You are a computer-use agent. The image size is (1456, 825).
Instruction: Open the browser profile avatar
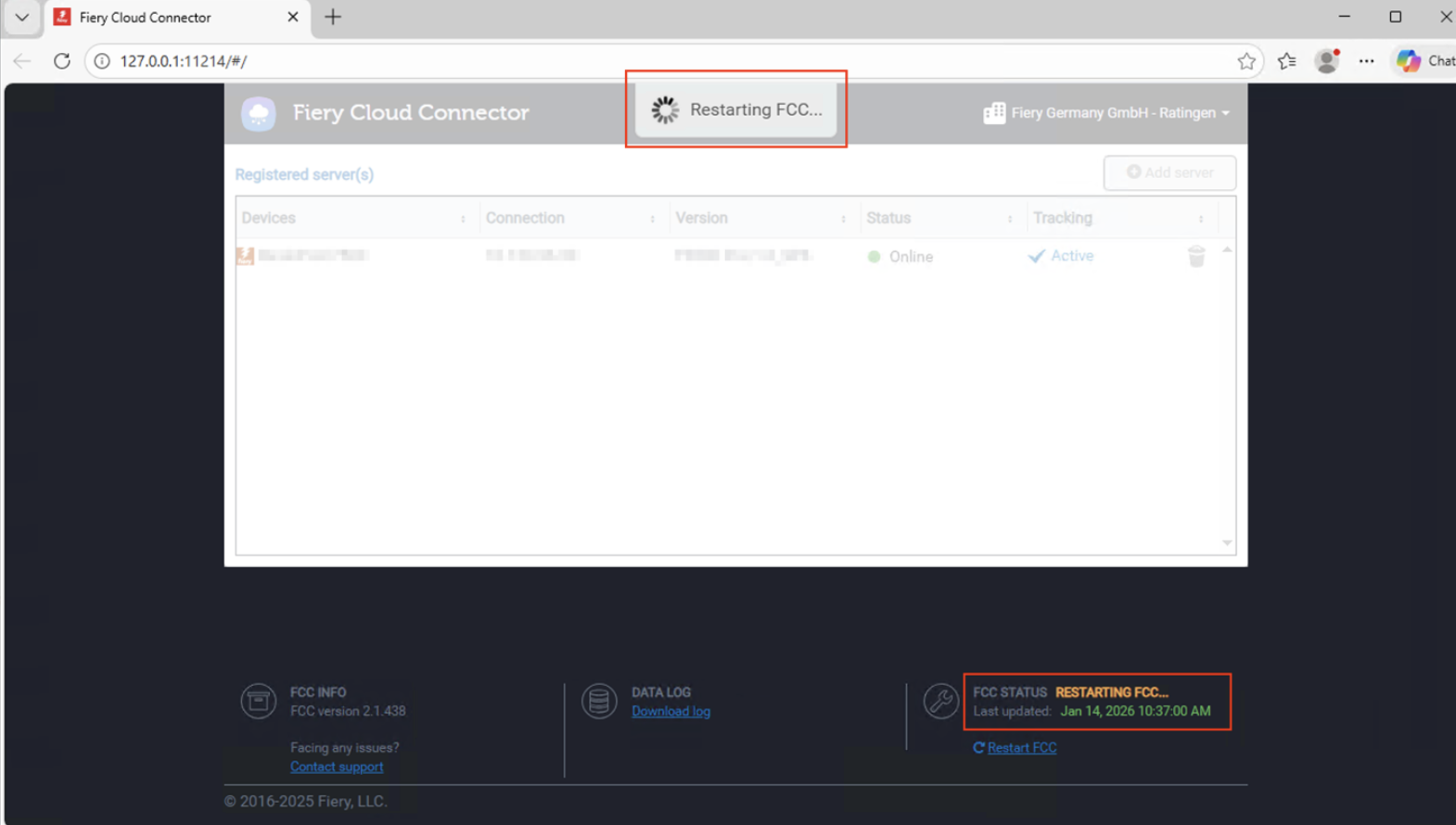[1327, 61]
